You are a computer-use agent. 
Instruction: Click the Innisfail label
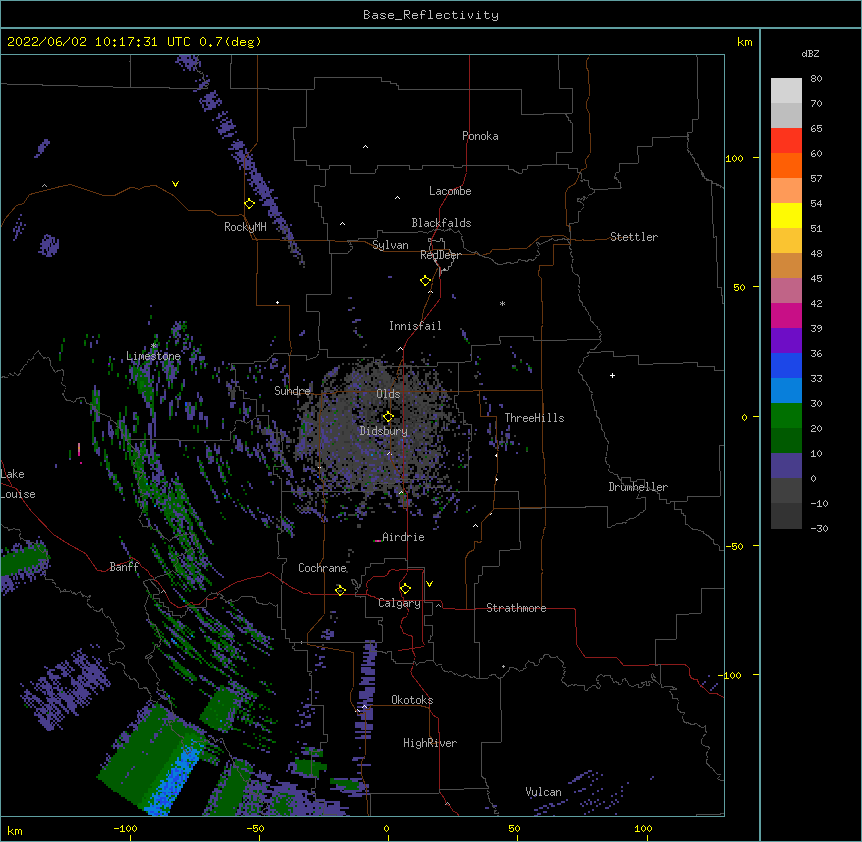tap(415, 326)
